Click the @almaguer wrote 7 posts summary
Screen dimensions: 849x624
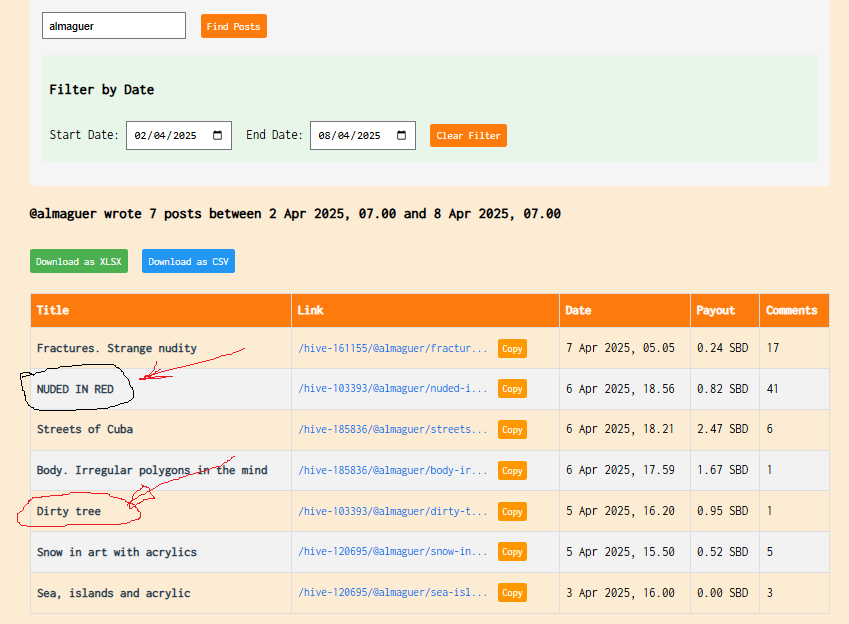[x=295, y=214]
